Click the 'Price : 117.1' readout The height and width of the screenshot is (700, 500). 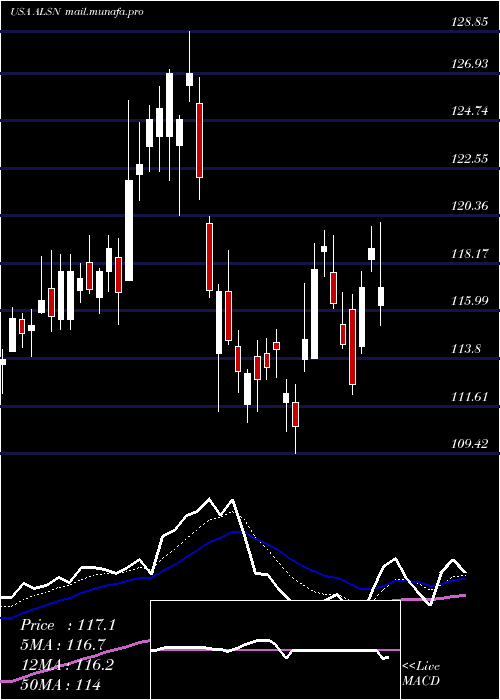click(x=68, y=625)
